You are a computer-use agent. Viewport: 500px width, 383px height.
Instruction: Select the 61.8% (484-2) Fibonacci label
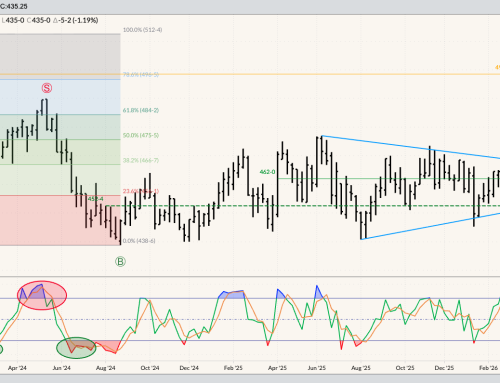point(141,110)
